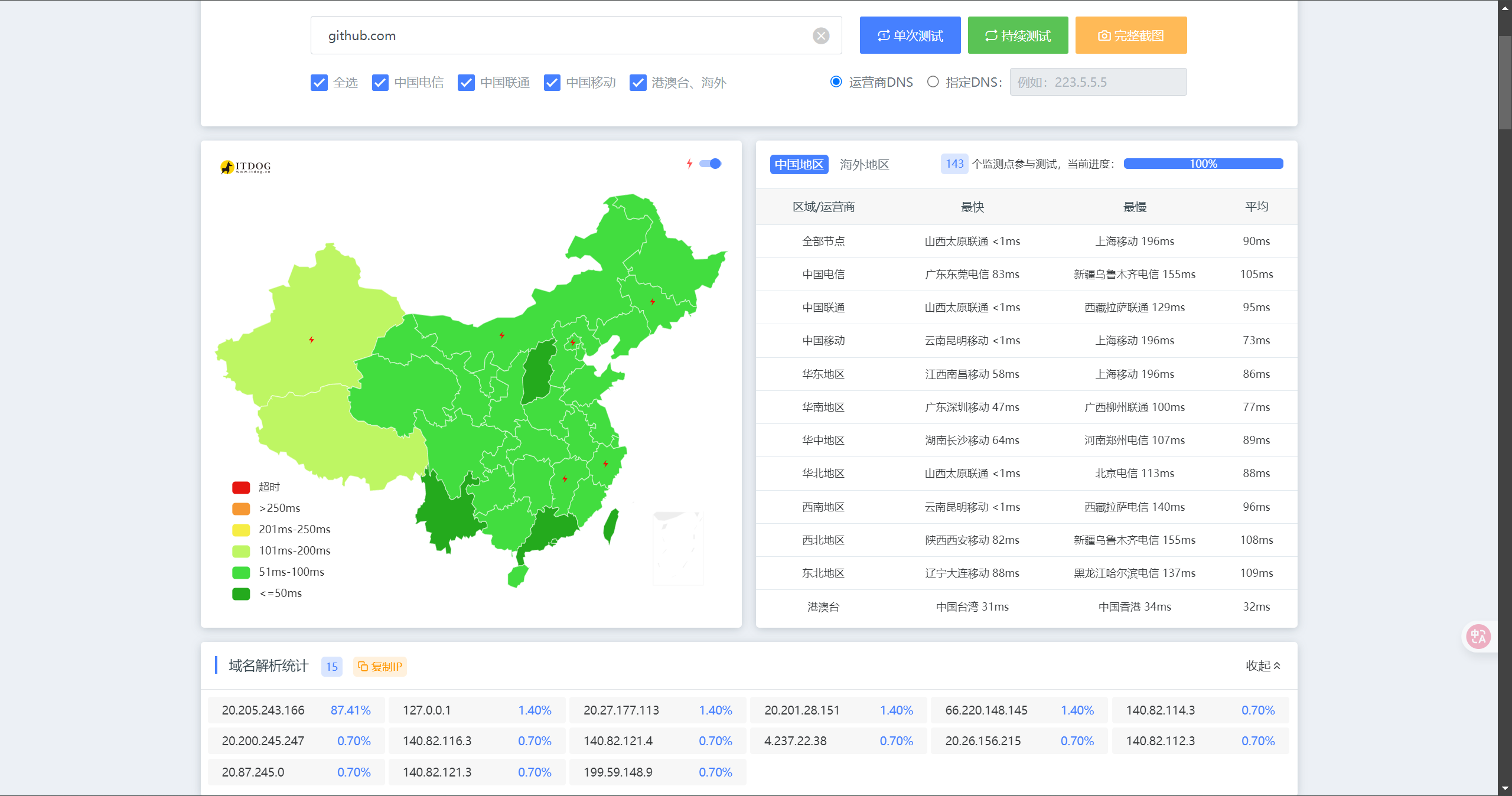Select the 指定DNS radio button
The width and height of the screenshot is (1512, 796).
coord(933,81)
